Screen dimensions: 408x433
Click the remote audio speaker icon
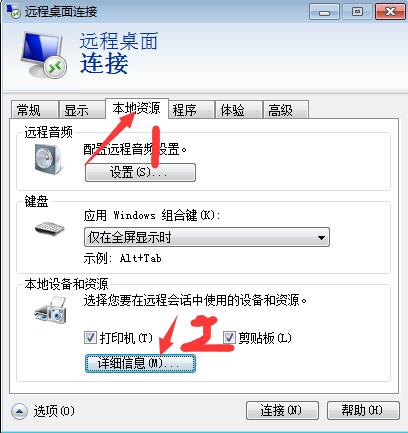click(x=48, y=159)
